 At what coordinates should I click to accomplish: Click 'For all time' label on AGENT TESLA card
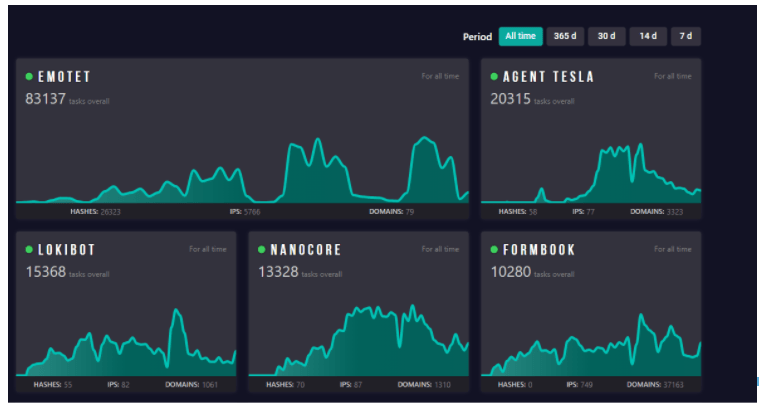(672, 76)
